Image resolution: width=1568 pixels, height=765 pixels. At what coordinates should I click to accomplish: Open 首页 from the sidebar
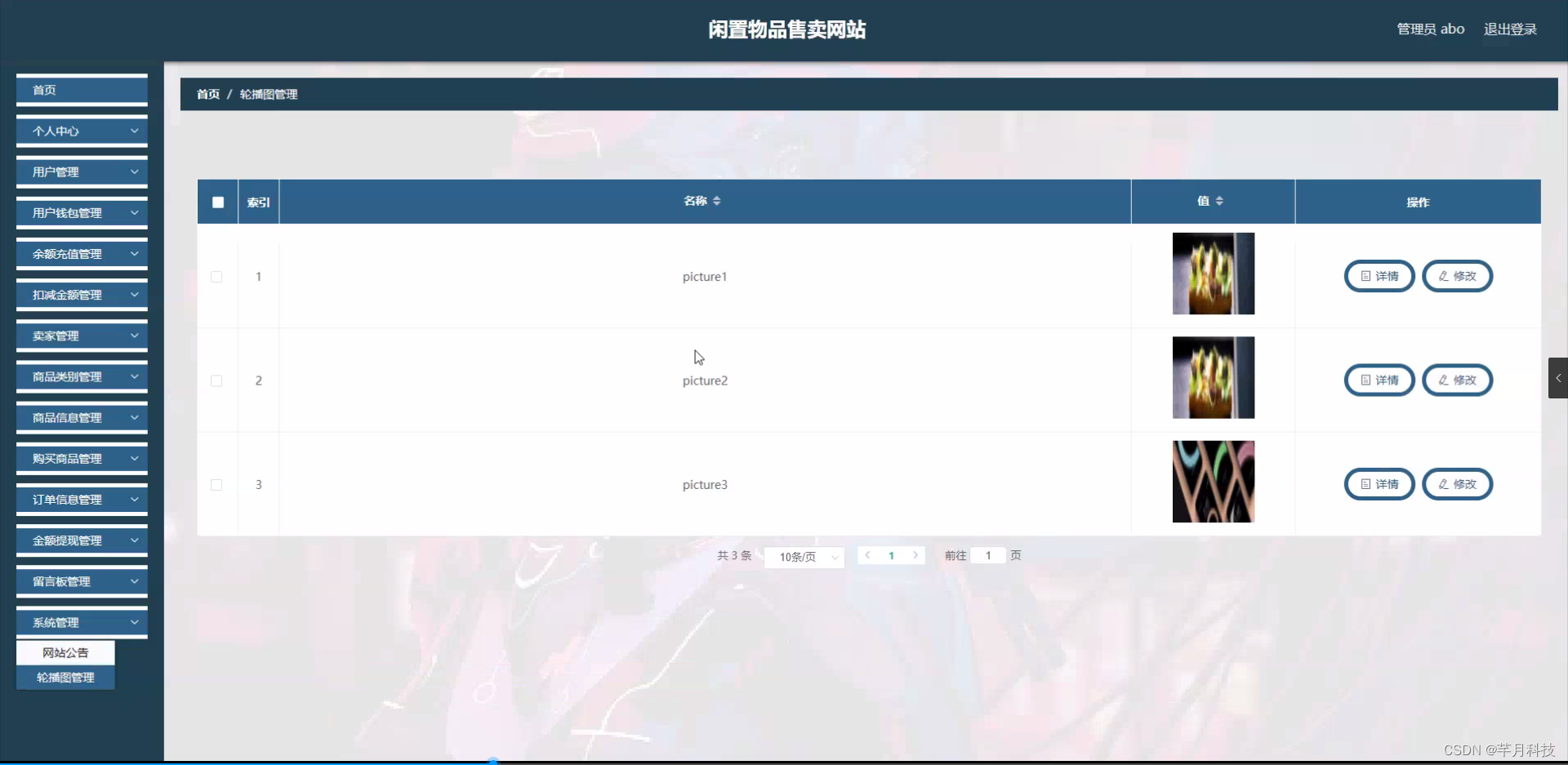[81, 90]
